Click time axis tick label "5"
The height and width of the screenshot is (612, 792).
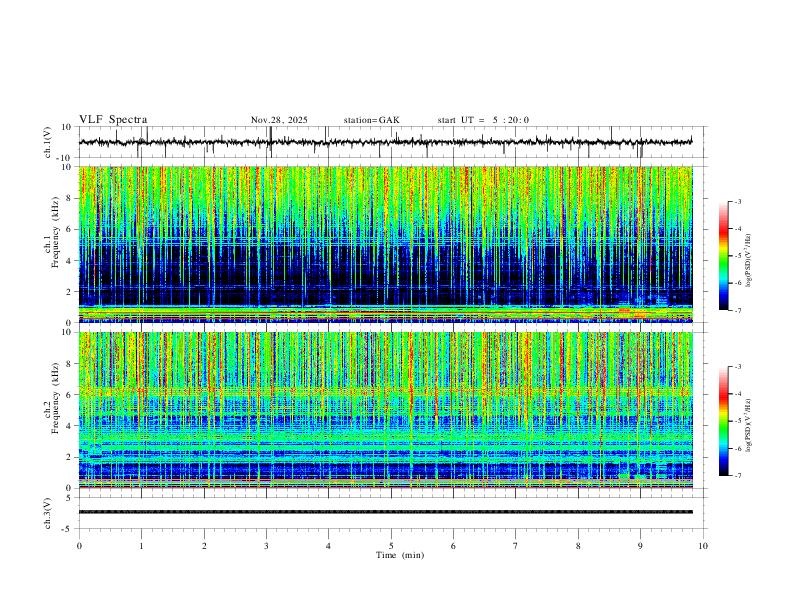[391, 546]
